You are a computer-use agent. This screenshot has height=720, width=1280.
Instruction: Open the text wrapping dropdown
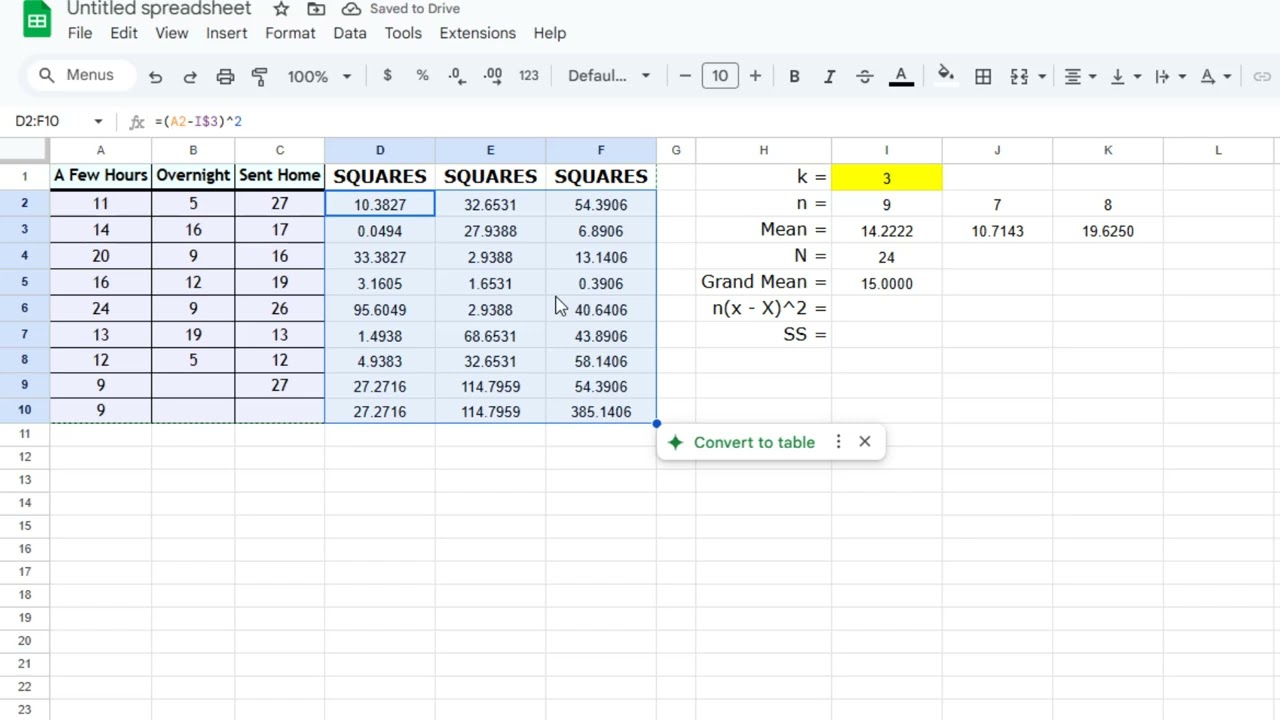(1169, 76)
